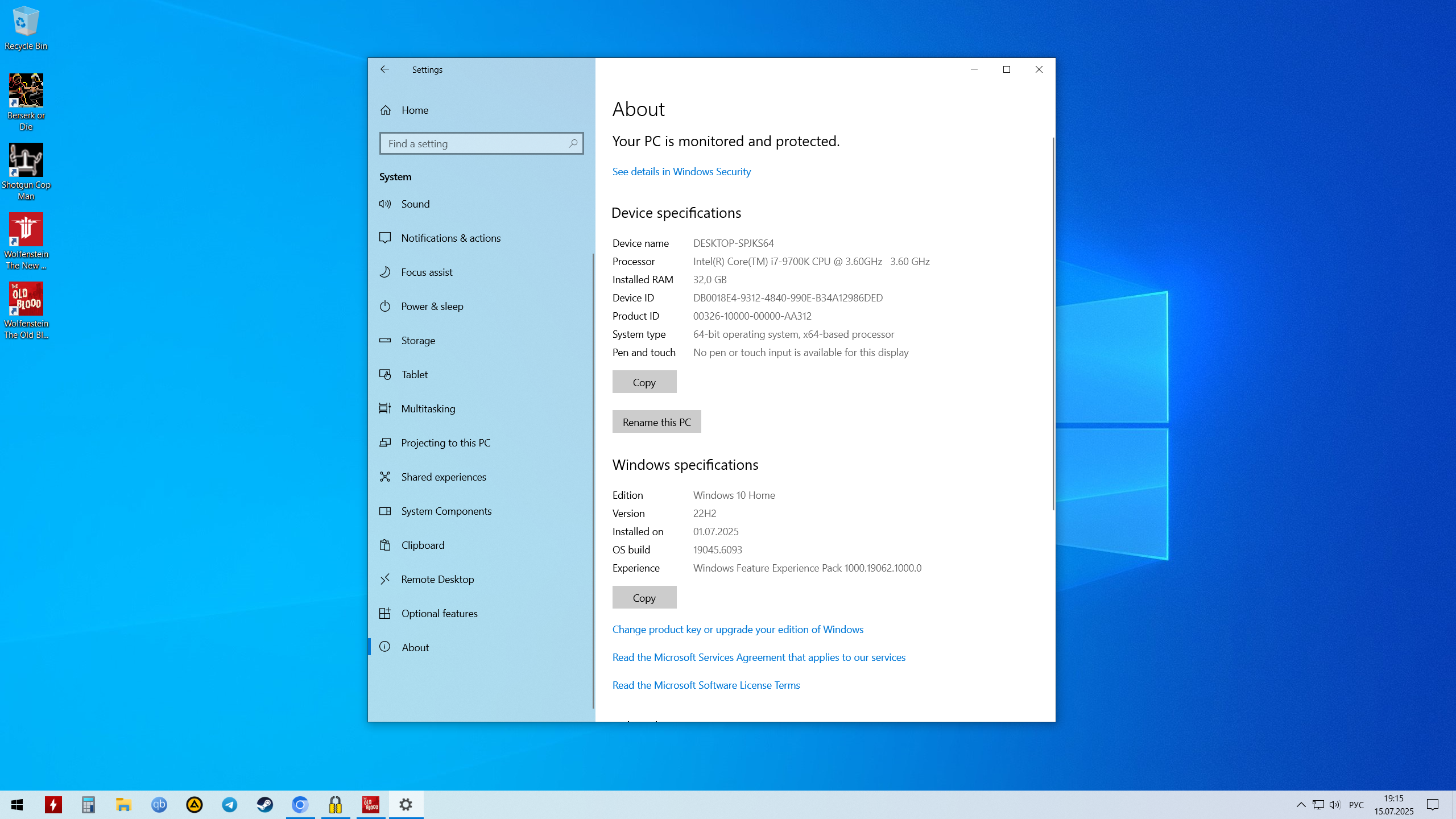The width and height of the screenshot is (1456, 819).
Task: Click the Settings sidebar scrollbar
Action: (593, 481)
